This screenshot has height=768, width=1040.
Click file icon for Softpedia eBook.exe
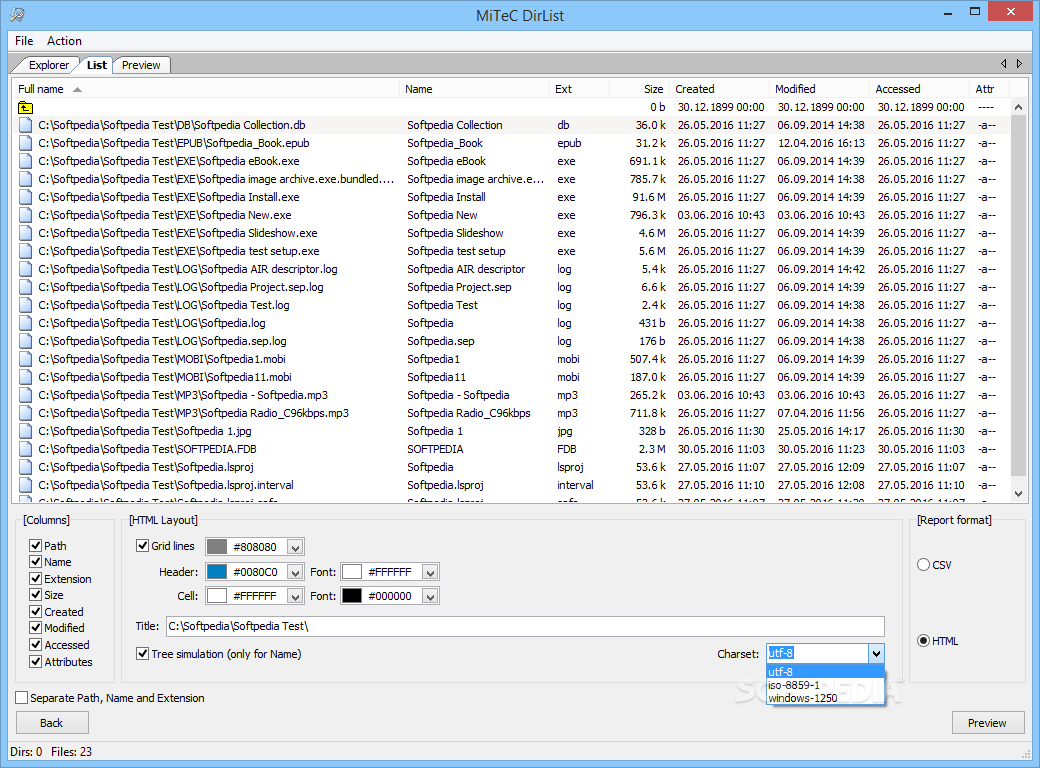(25, 161)
